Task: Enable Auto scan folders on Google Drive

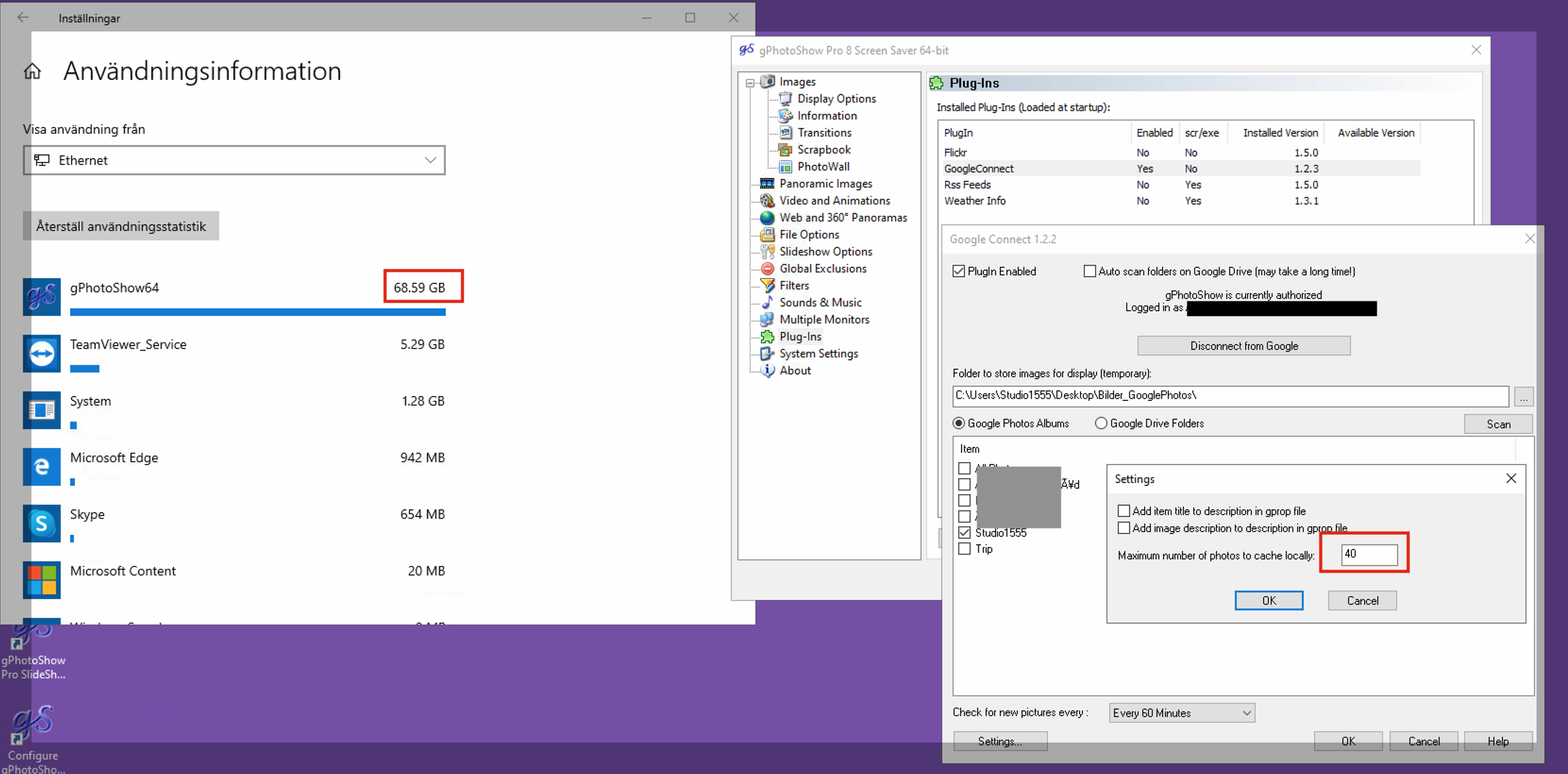Action: 1089,271
